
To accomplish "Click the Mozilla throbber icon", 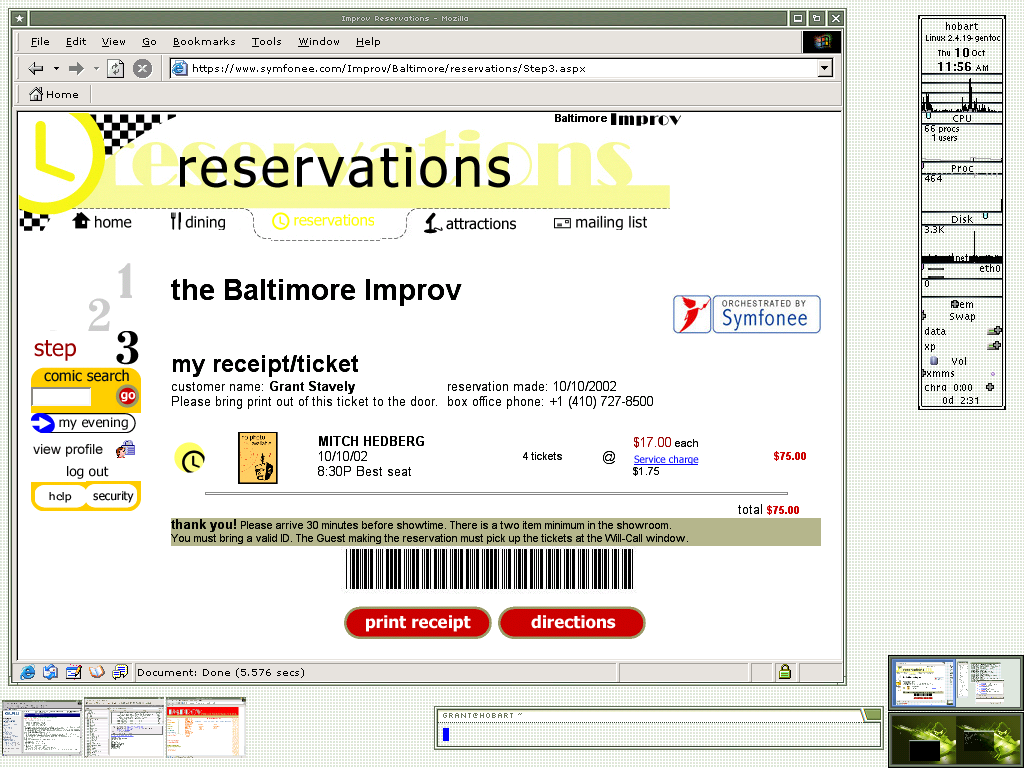I will [x=821, y=41].
